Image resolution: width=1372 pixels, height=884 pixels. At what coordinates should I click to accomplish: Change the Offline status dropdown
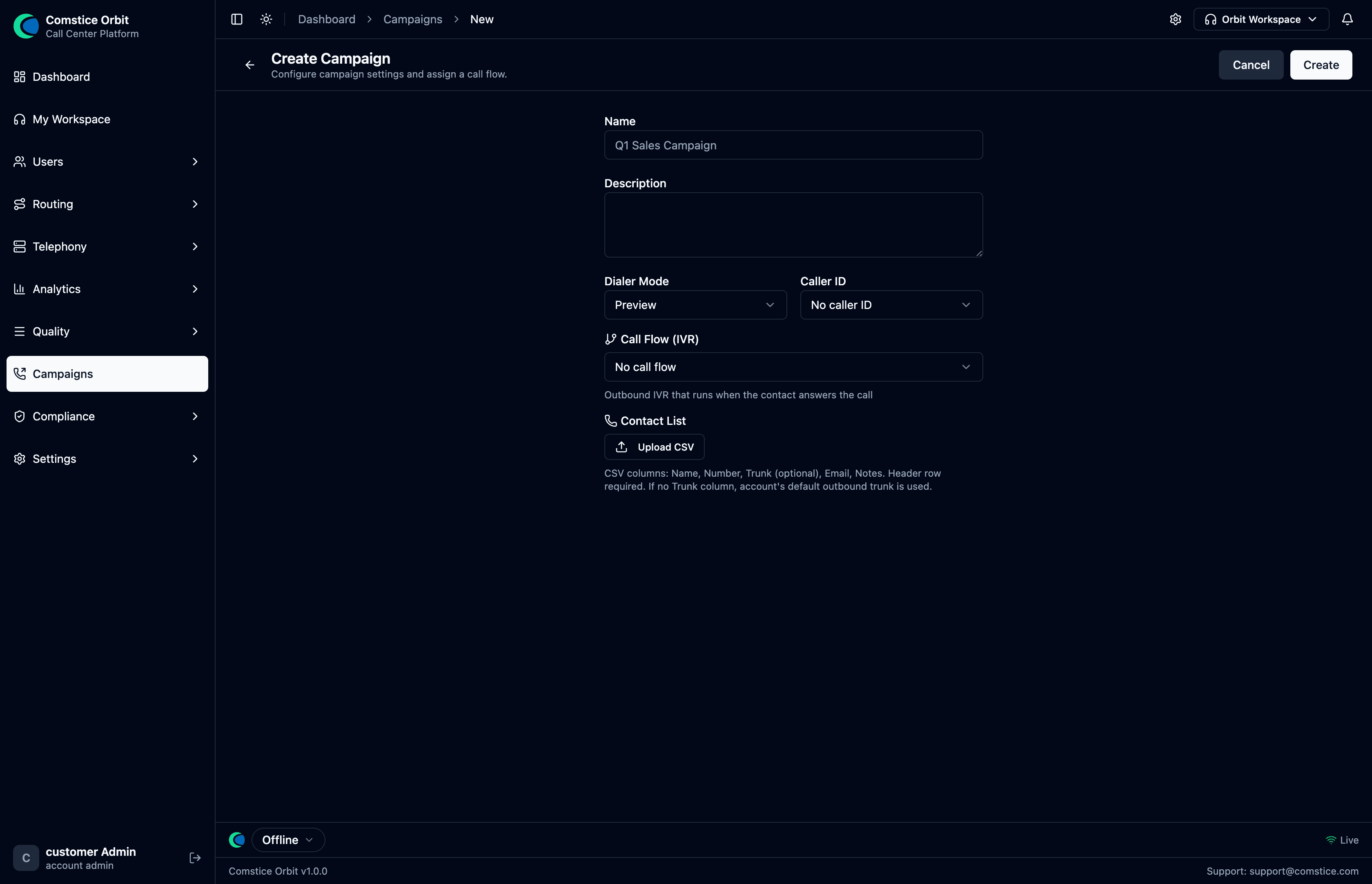point(288,840)
